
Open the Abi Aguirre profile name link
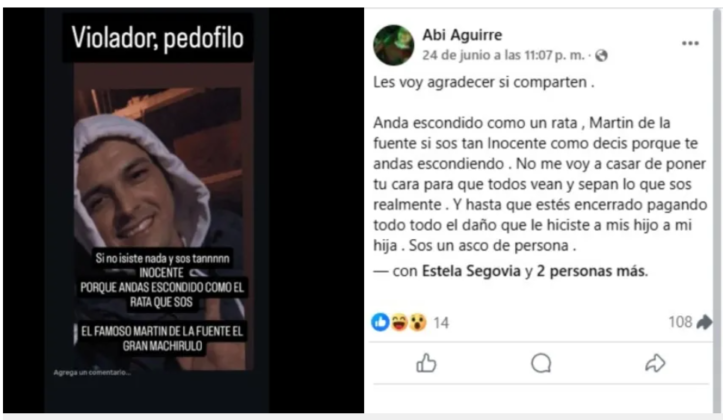(x=462, y=35)
